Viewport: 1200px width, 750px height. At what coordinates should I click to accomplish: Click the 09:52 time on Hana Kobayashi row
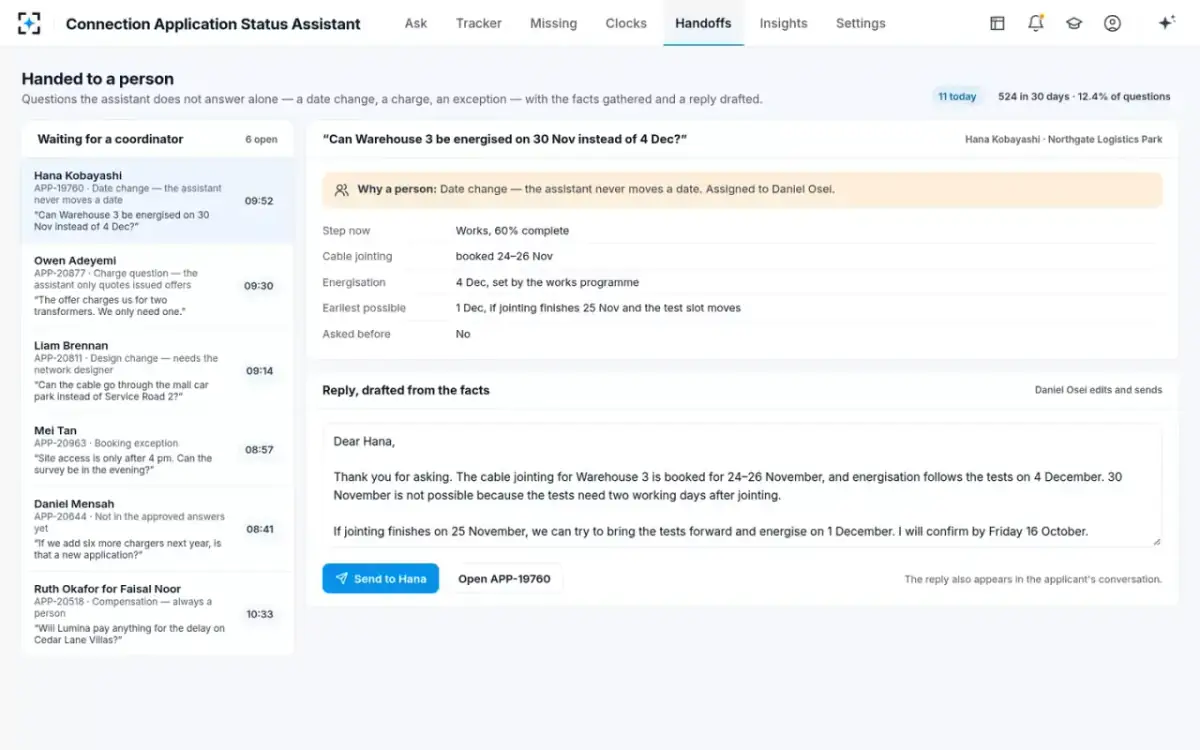259,201
